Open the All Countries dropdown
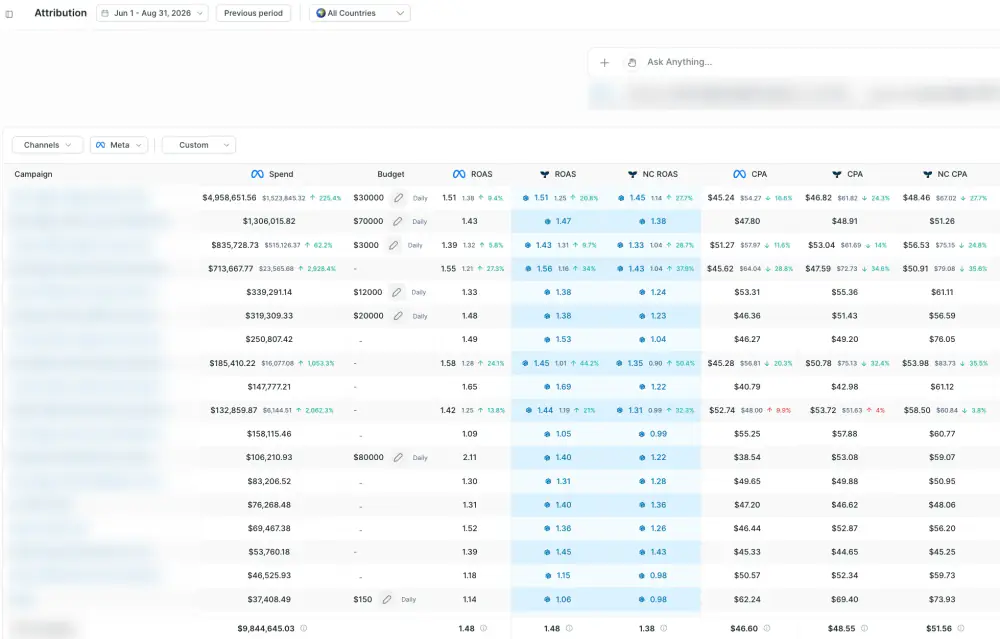 pos(360,13)
